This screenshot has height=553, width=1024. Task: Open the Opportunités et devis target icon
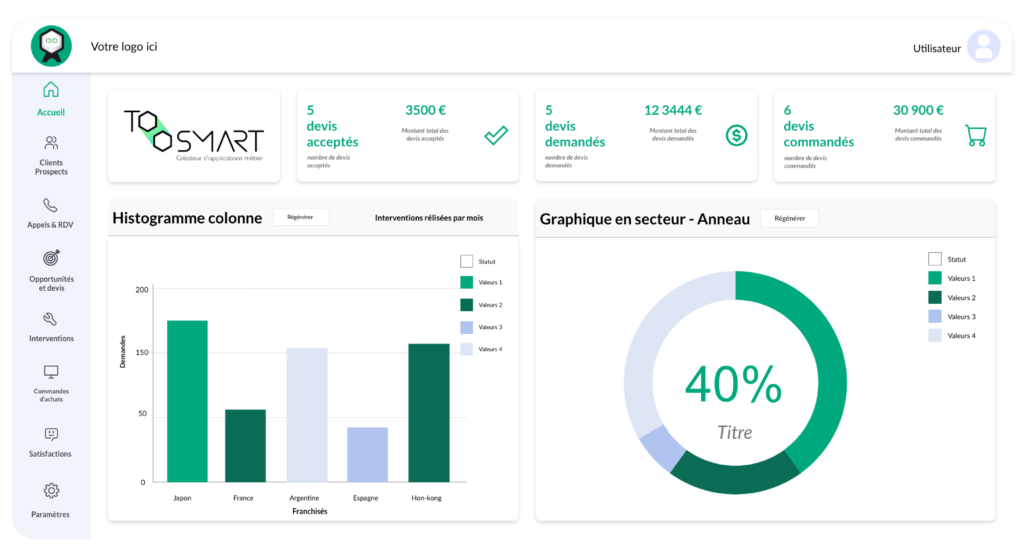click(51, 258)
